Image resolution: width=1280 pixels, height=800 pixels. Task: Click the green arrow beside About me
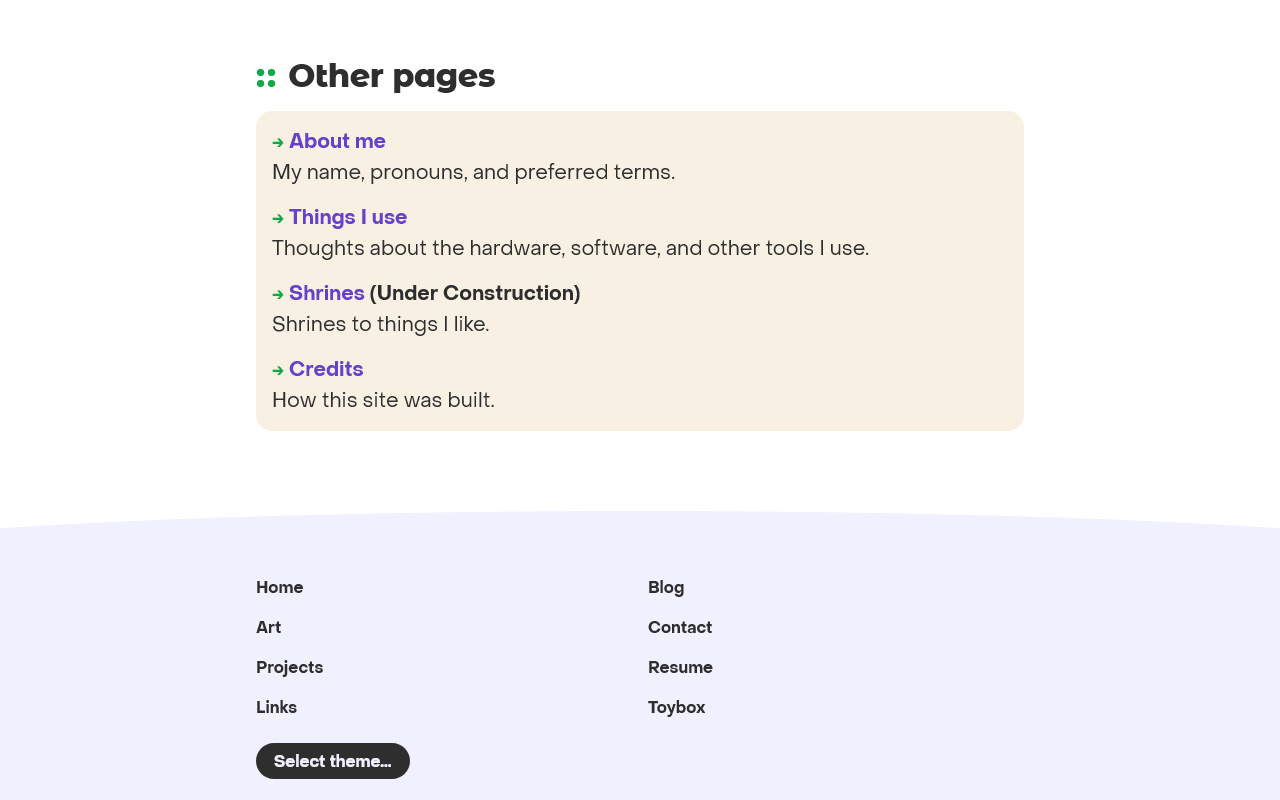[278, 142]
